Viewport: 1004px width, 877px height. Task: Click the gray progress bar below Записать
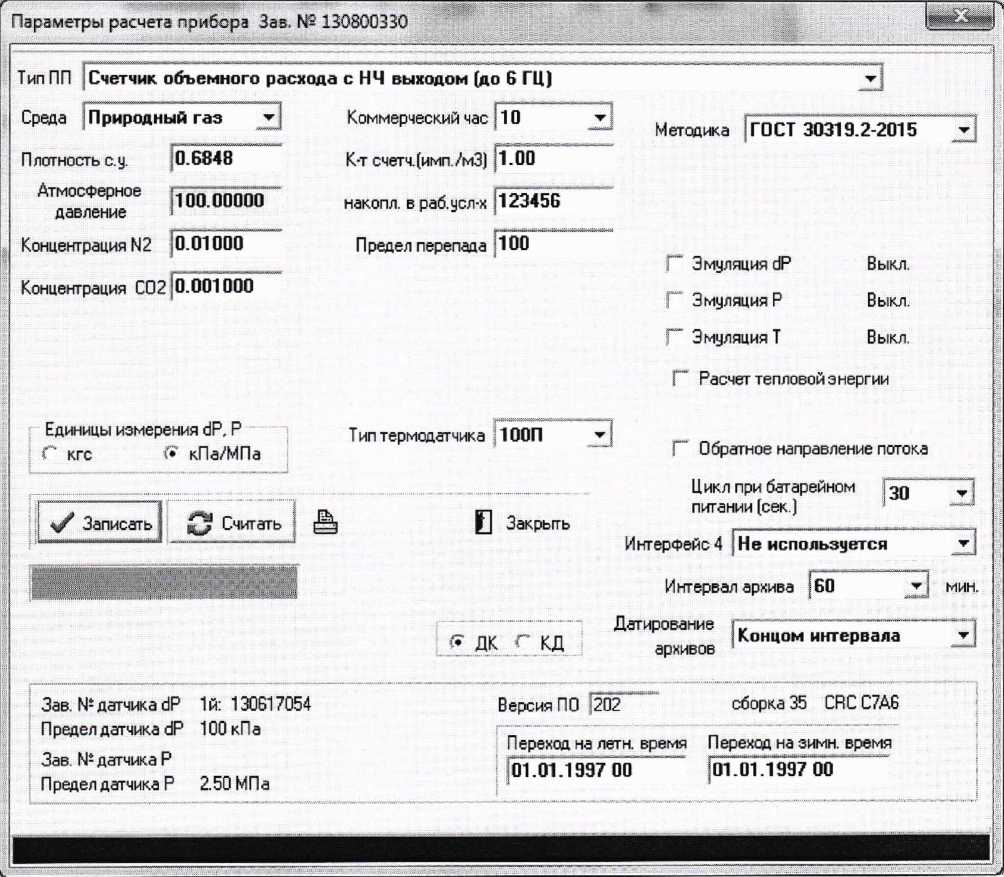tap(164, 583)
